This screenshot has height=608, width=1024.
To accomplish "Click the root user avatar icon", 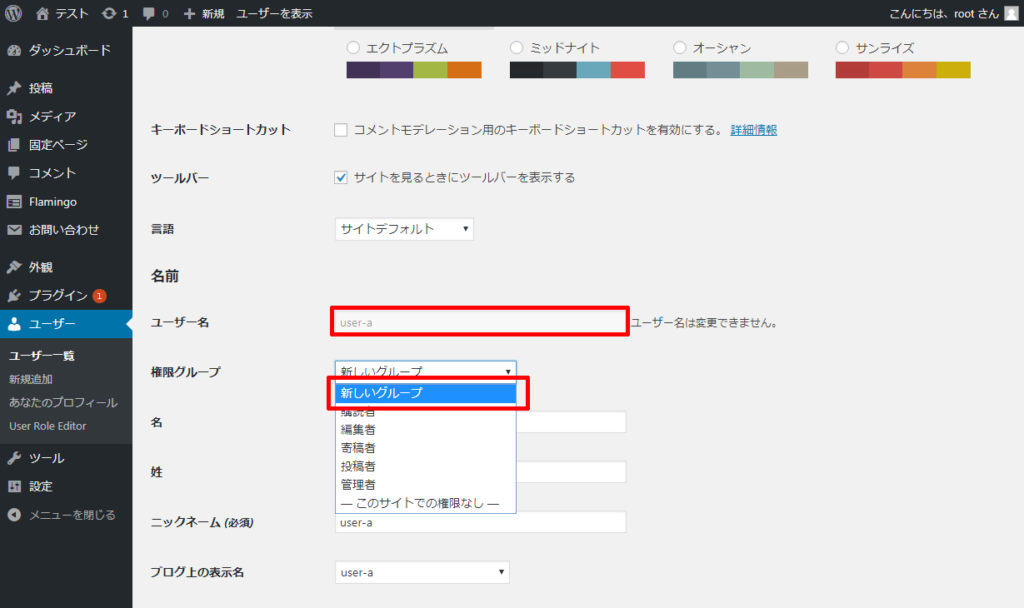I will pyautogui.click(x=1010, y=14).
